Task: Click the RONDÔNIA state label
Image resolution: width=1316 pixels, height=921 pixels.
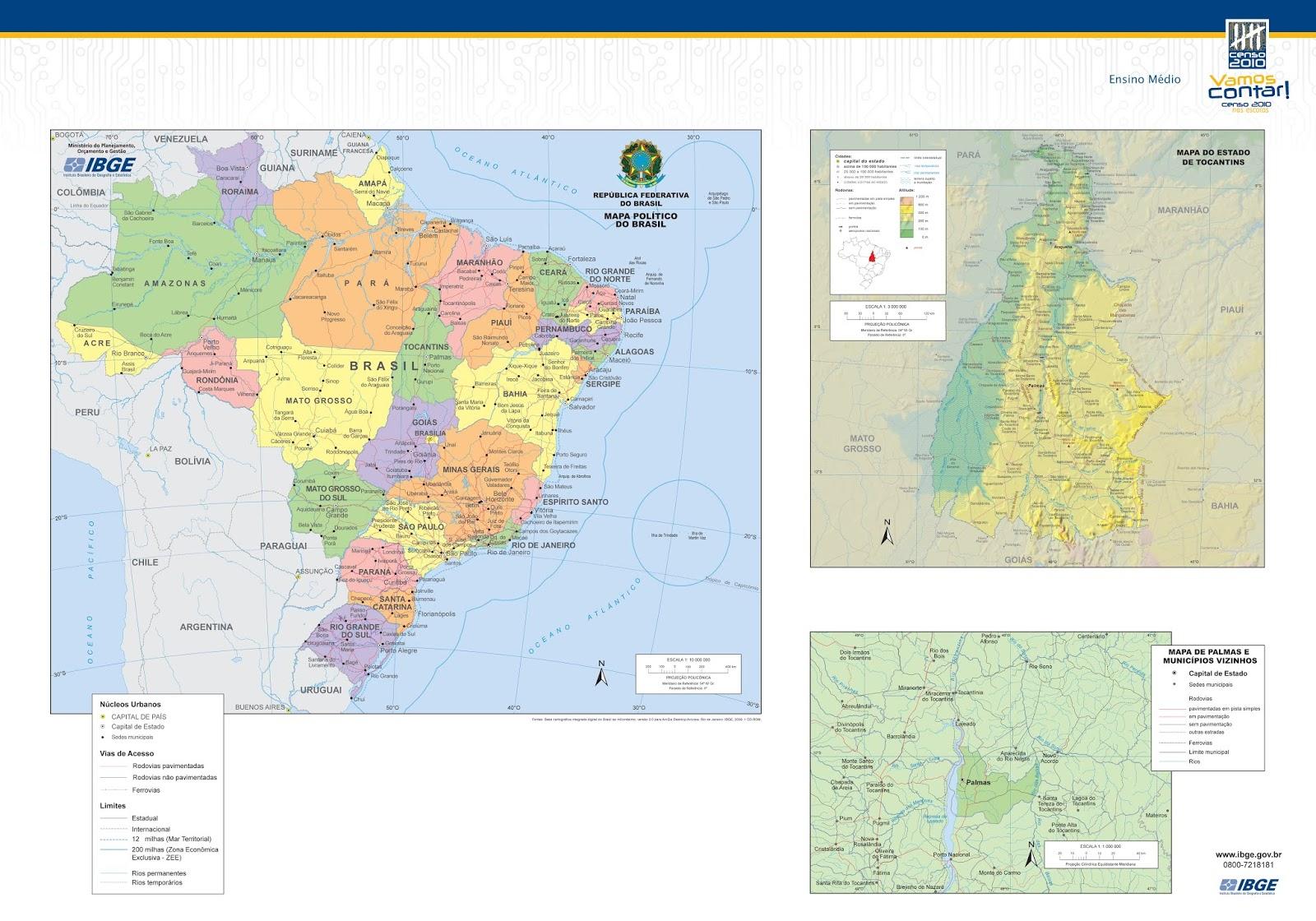Action: [x=217, y=380]
